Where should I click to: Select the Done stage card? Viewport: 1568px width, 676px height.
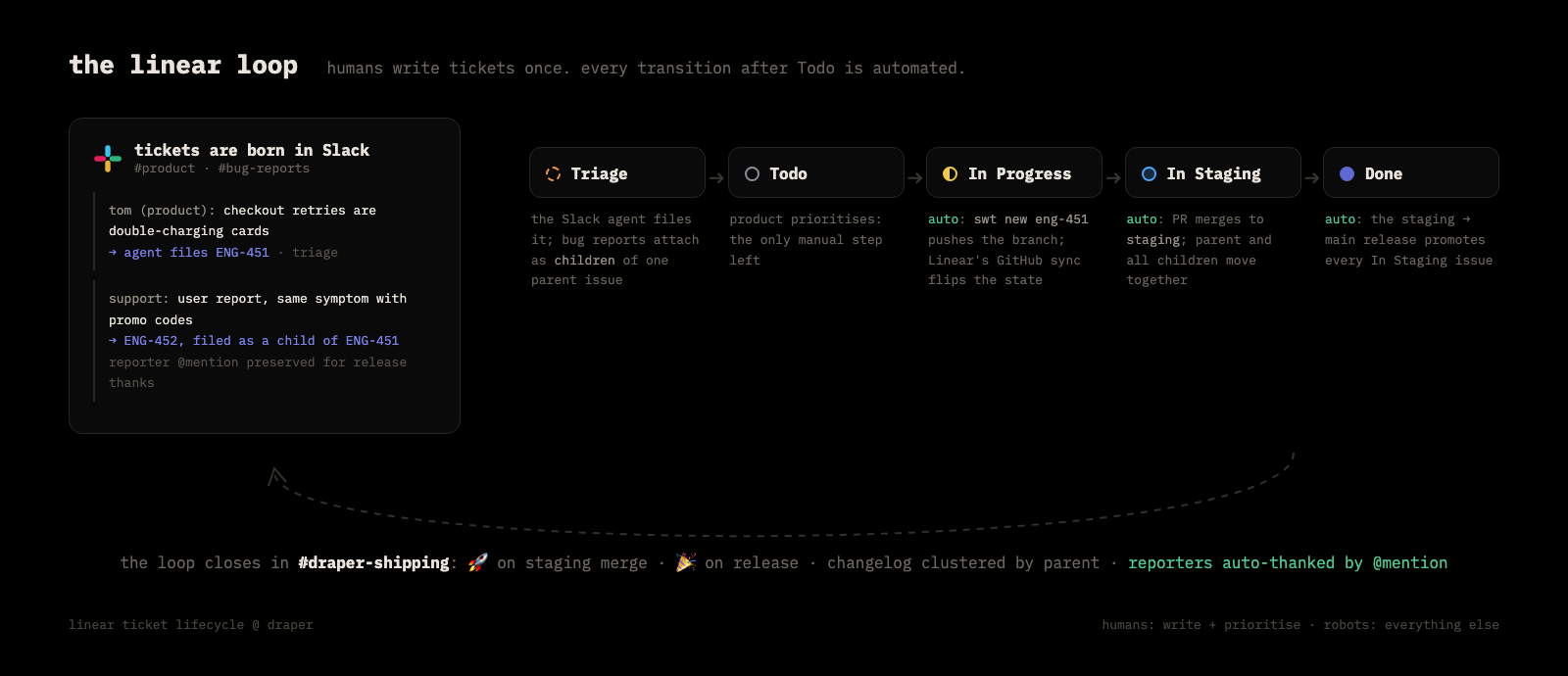(1411, 172)
